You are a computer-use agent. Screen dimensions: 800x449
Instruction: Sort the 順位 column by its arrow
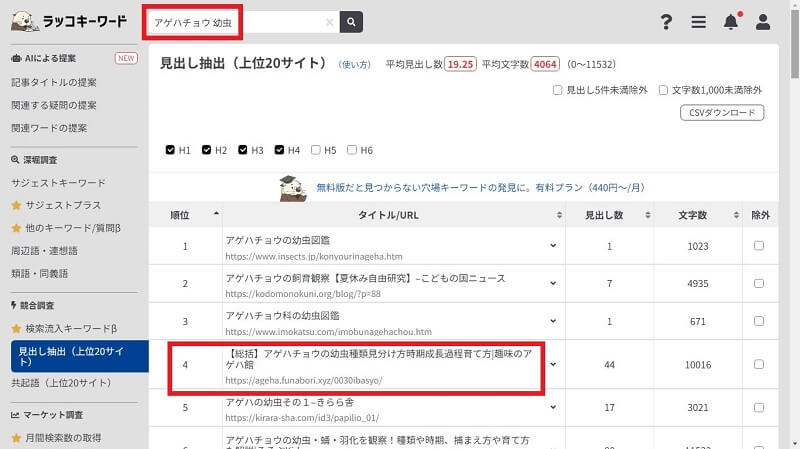click(x=216, y=214)
